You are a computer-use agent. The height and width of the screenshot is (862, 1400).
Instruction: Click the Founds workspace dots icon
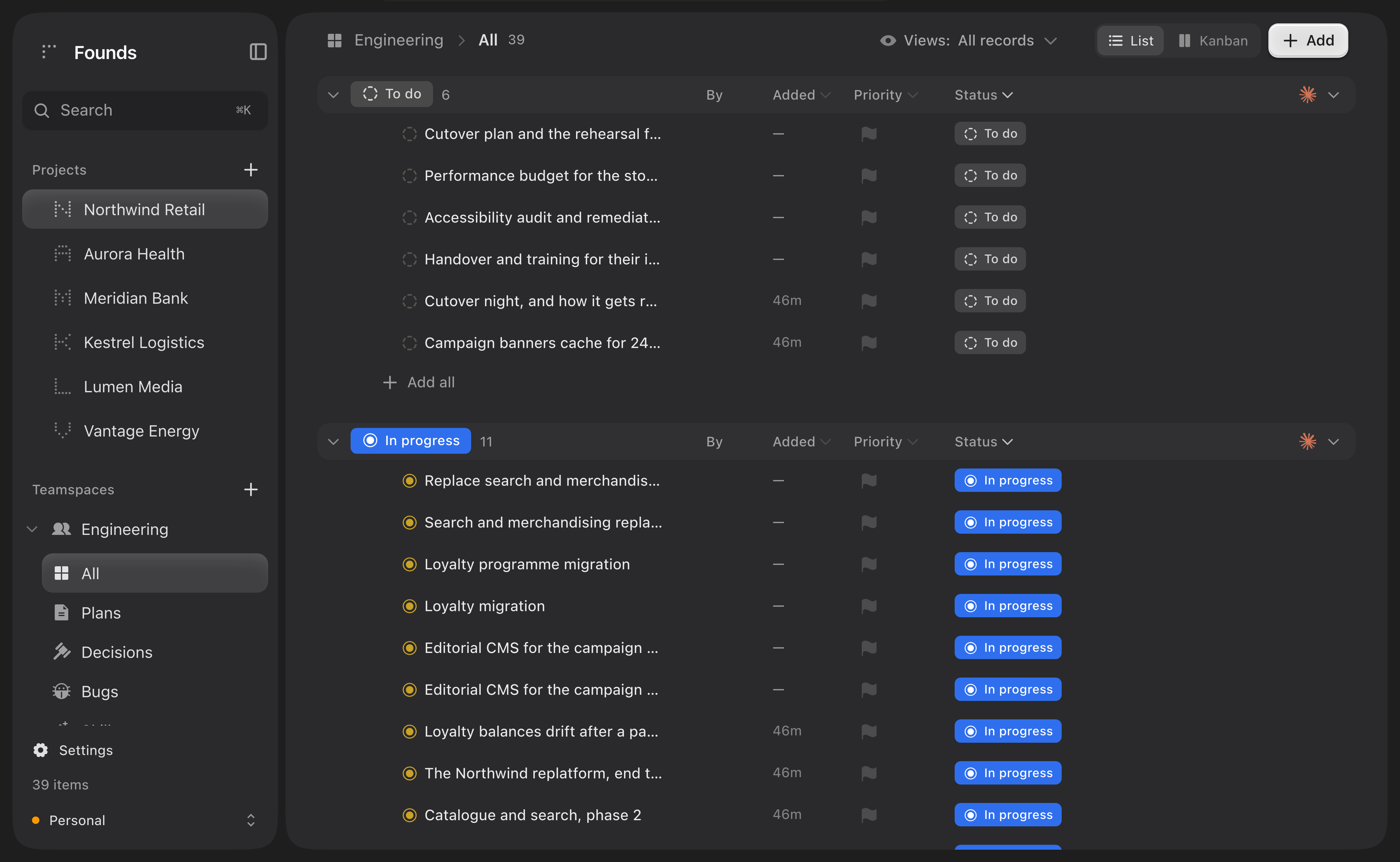[49, 52]
